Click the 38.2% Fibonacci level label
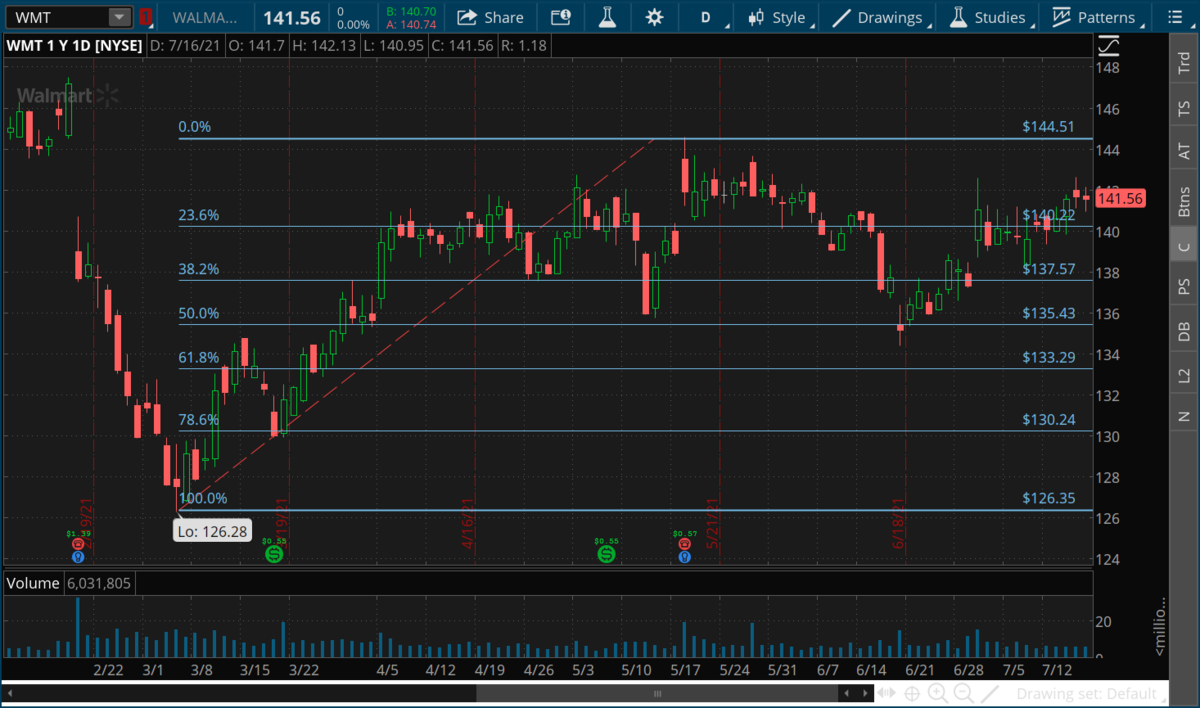This screenshot has width=1200, height=708. point(198,269)
